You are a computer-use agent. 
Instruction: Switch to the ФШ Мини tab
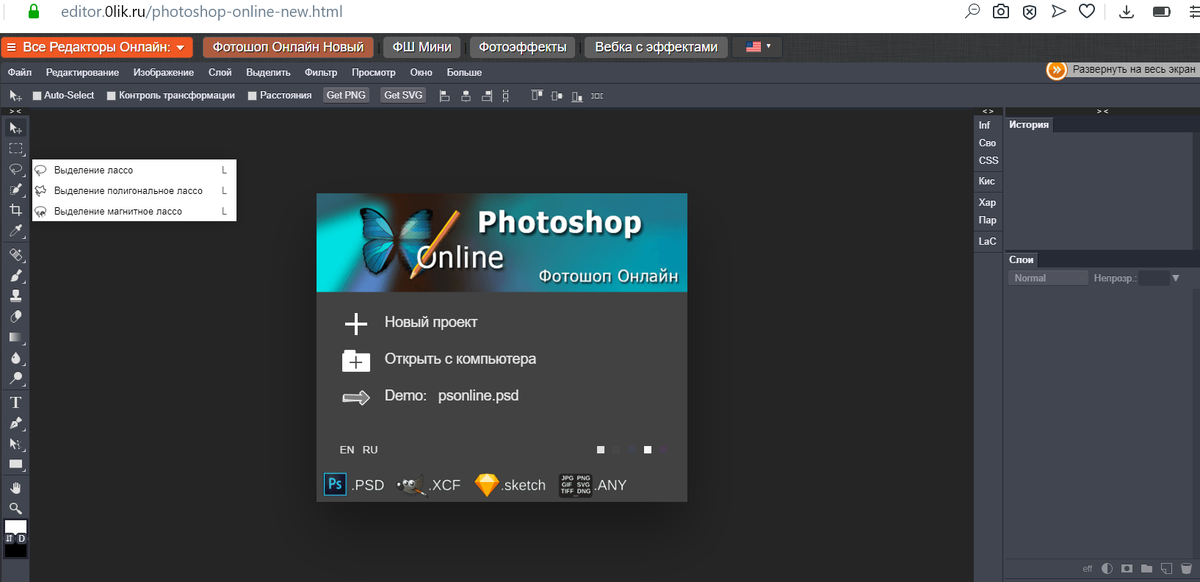click(425, 46)
